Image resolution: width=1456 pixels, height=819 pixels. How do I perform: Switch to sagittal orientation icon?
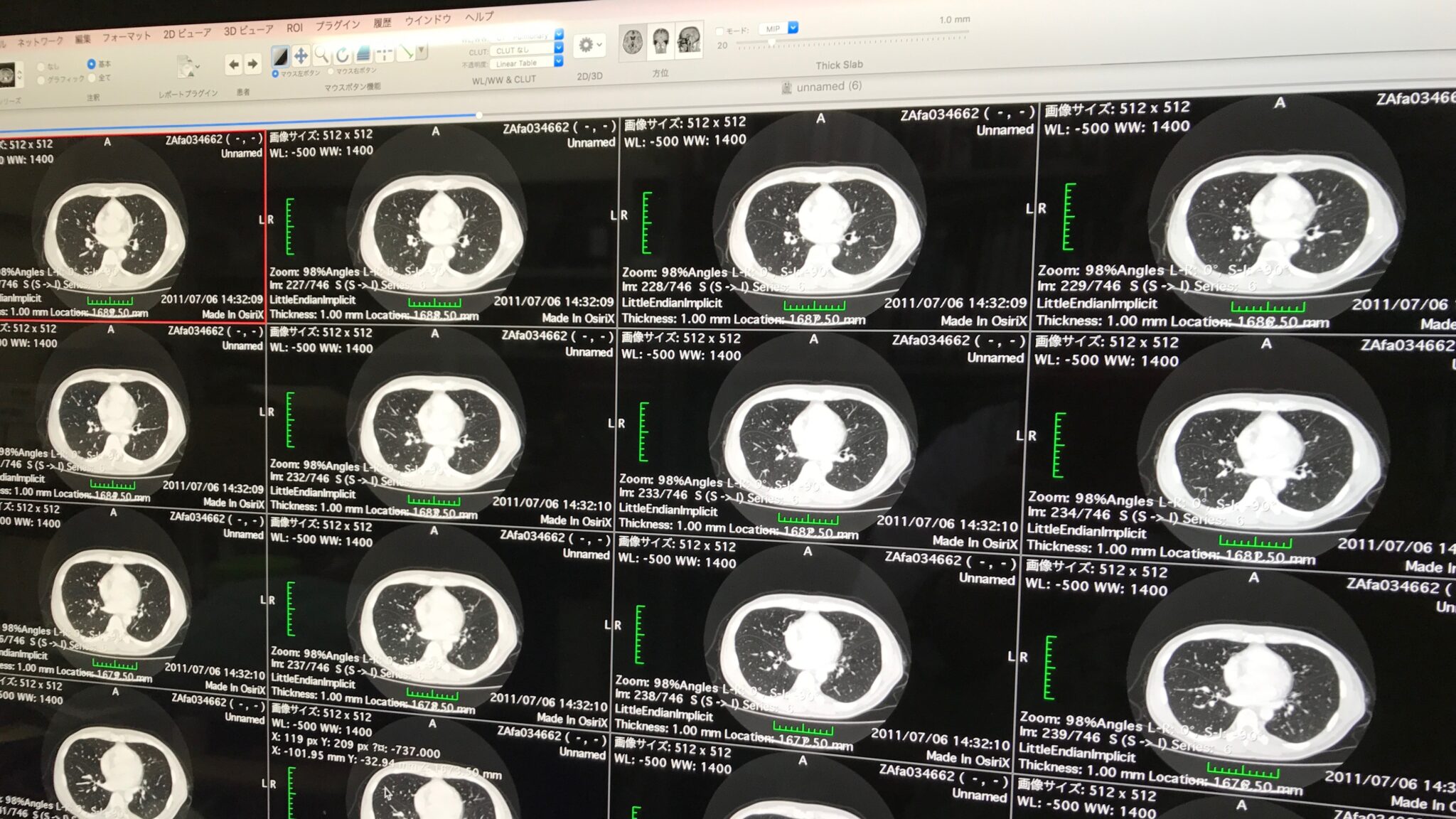pos(689,38)
